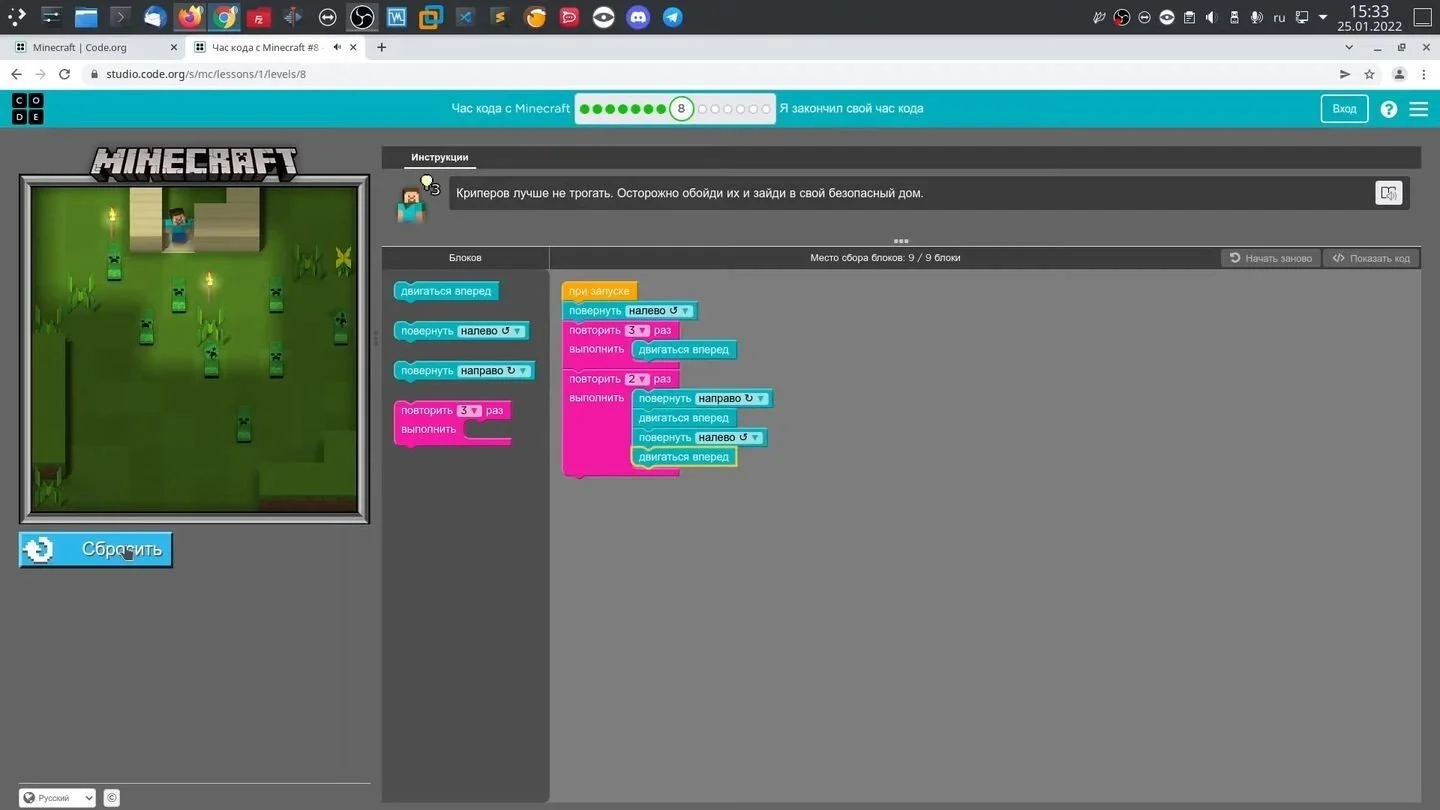
Task: Open the Русский language selector
Action: 57,798
